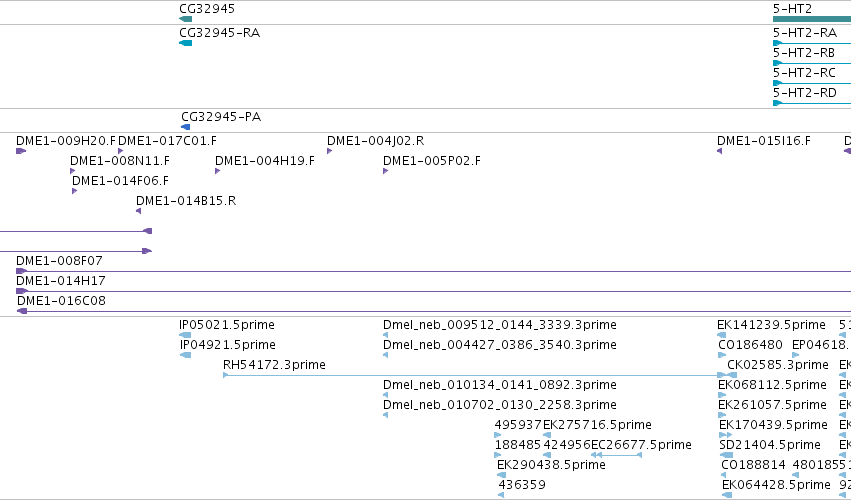
Task: Select the 436359 feature label
Action: [x=522, y=485]
